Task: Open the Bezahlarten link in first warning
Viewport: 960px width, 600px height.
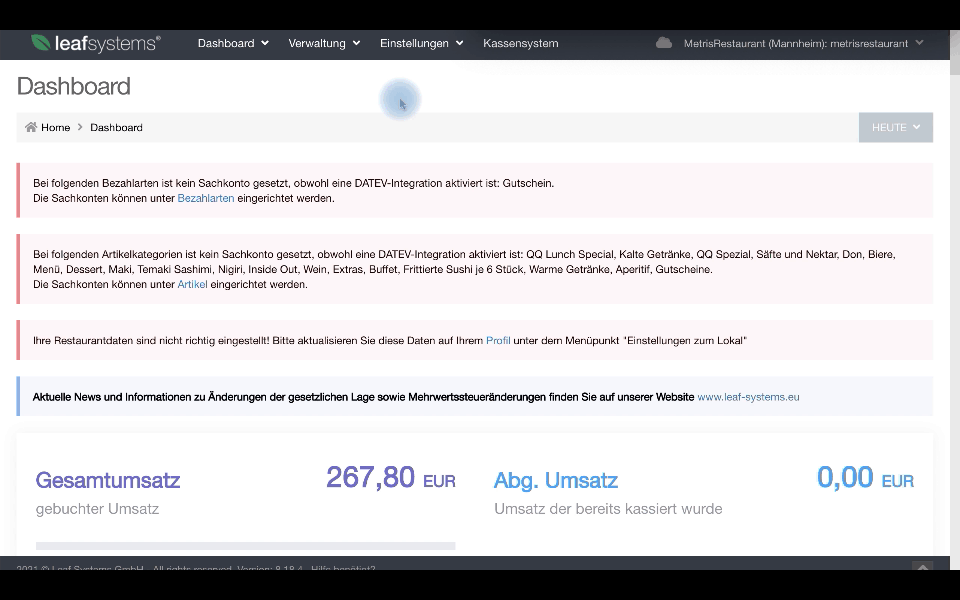Action: click(x=205, y=198)
